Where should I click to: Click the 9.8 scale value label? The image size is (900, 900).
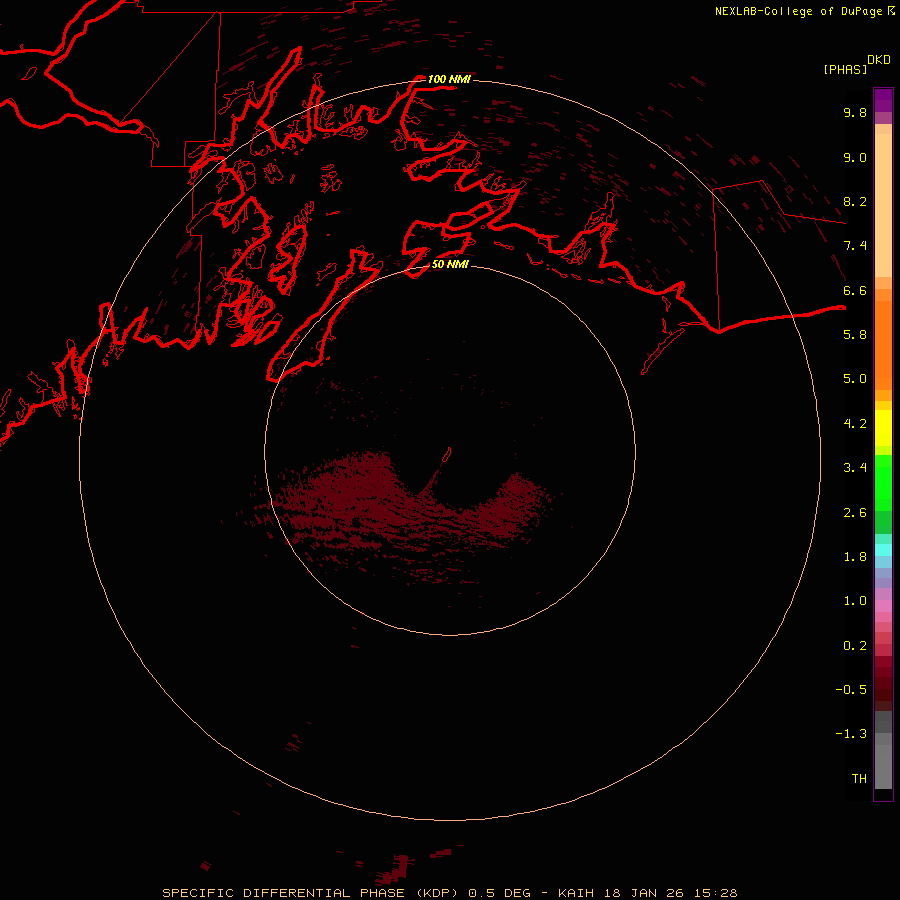(x=855, y=112)
